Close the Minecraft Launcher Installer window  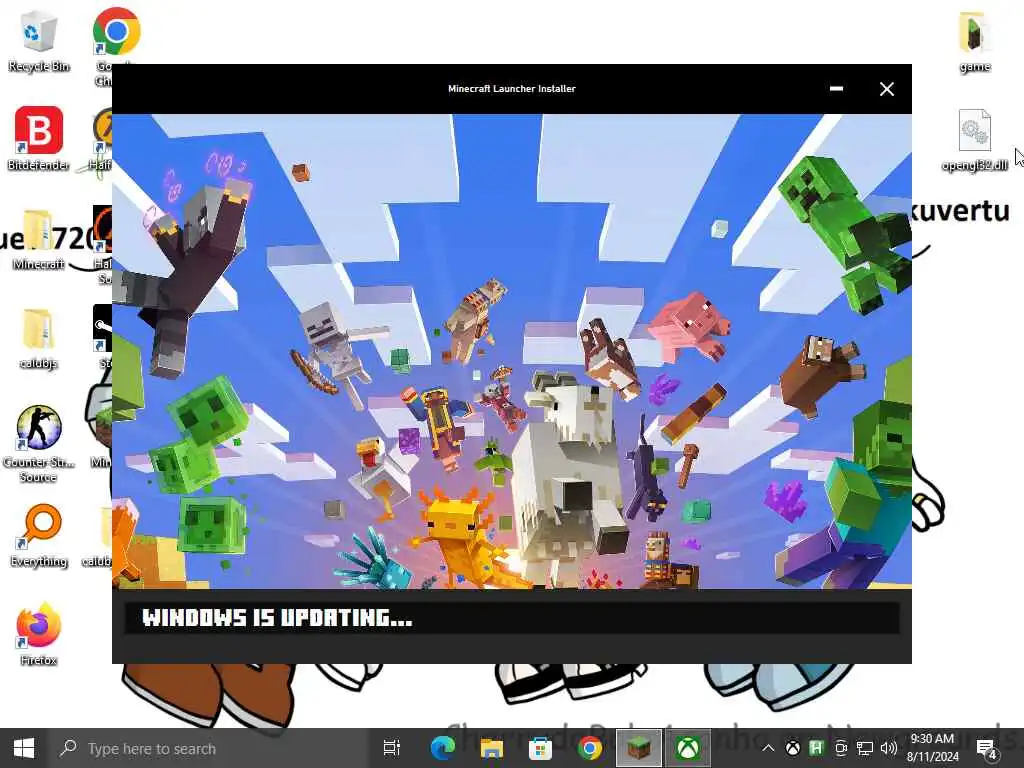(886, 89)
